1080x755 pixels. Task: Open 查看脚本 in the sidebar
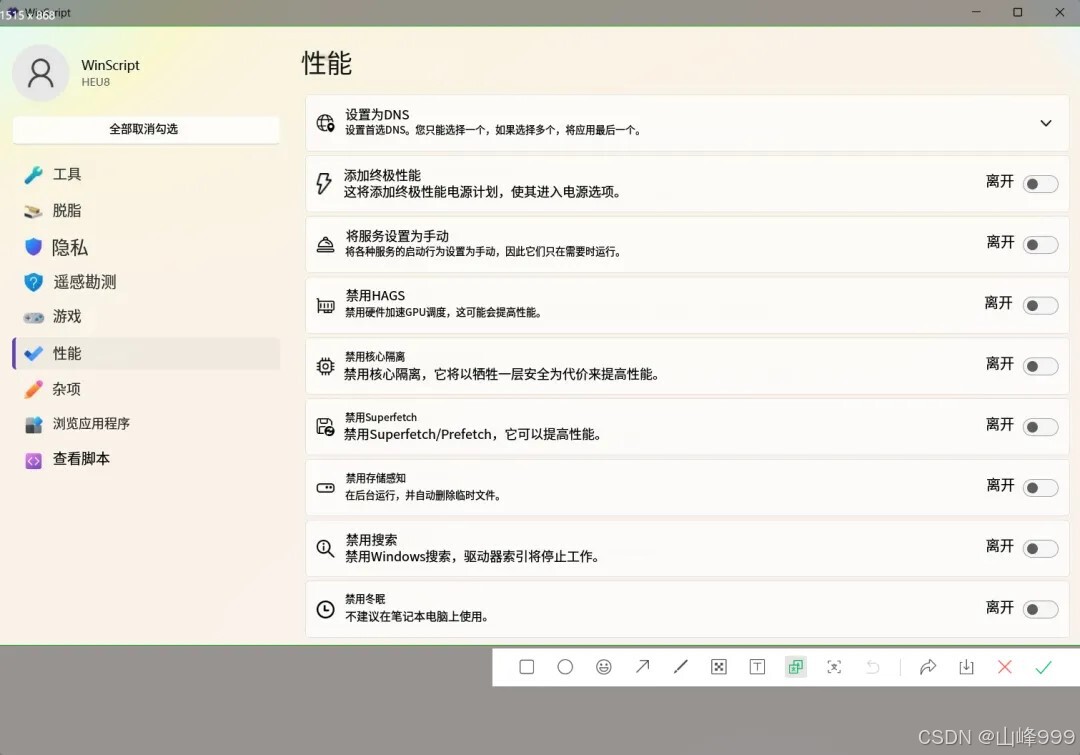[146, 459]
